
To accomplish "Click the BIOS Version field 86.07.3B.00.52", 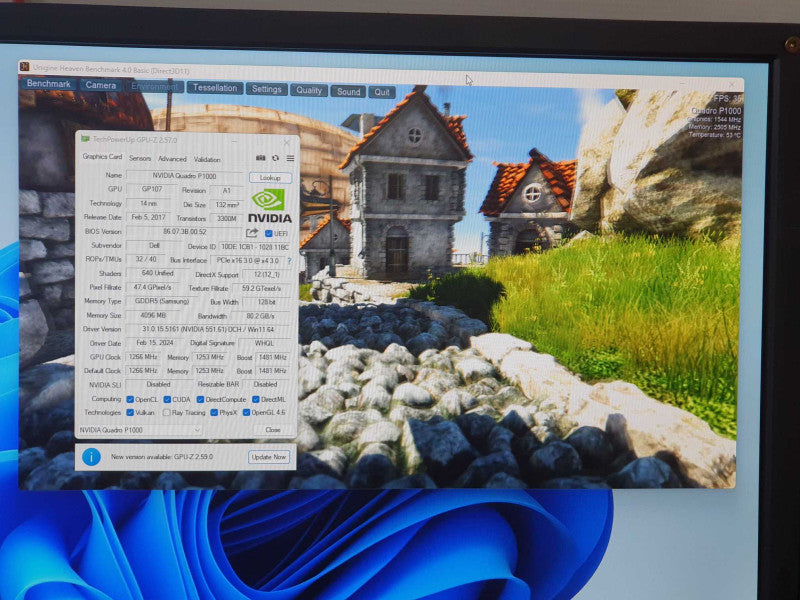I will pyautogui.click(x=185, y=232).
